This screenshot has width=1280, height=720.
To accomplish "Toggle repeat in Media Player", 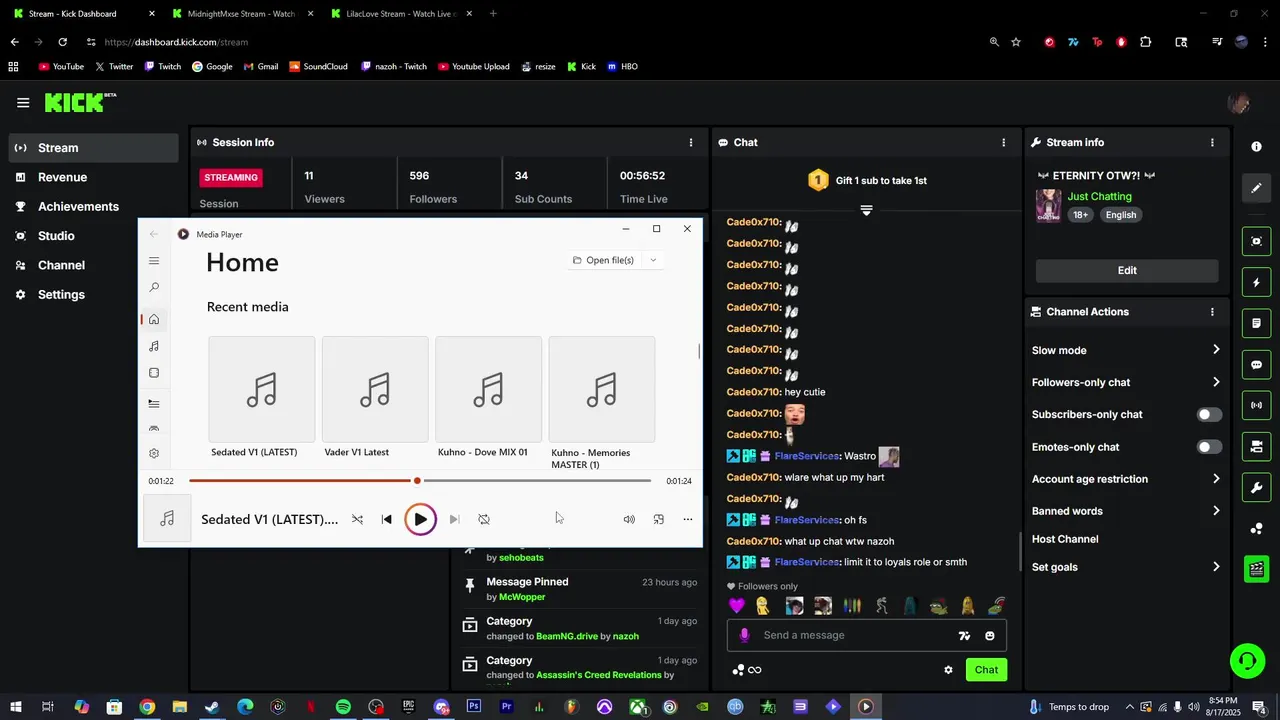I will pyautogui.click(x=484, y=519).
